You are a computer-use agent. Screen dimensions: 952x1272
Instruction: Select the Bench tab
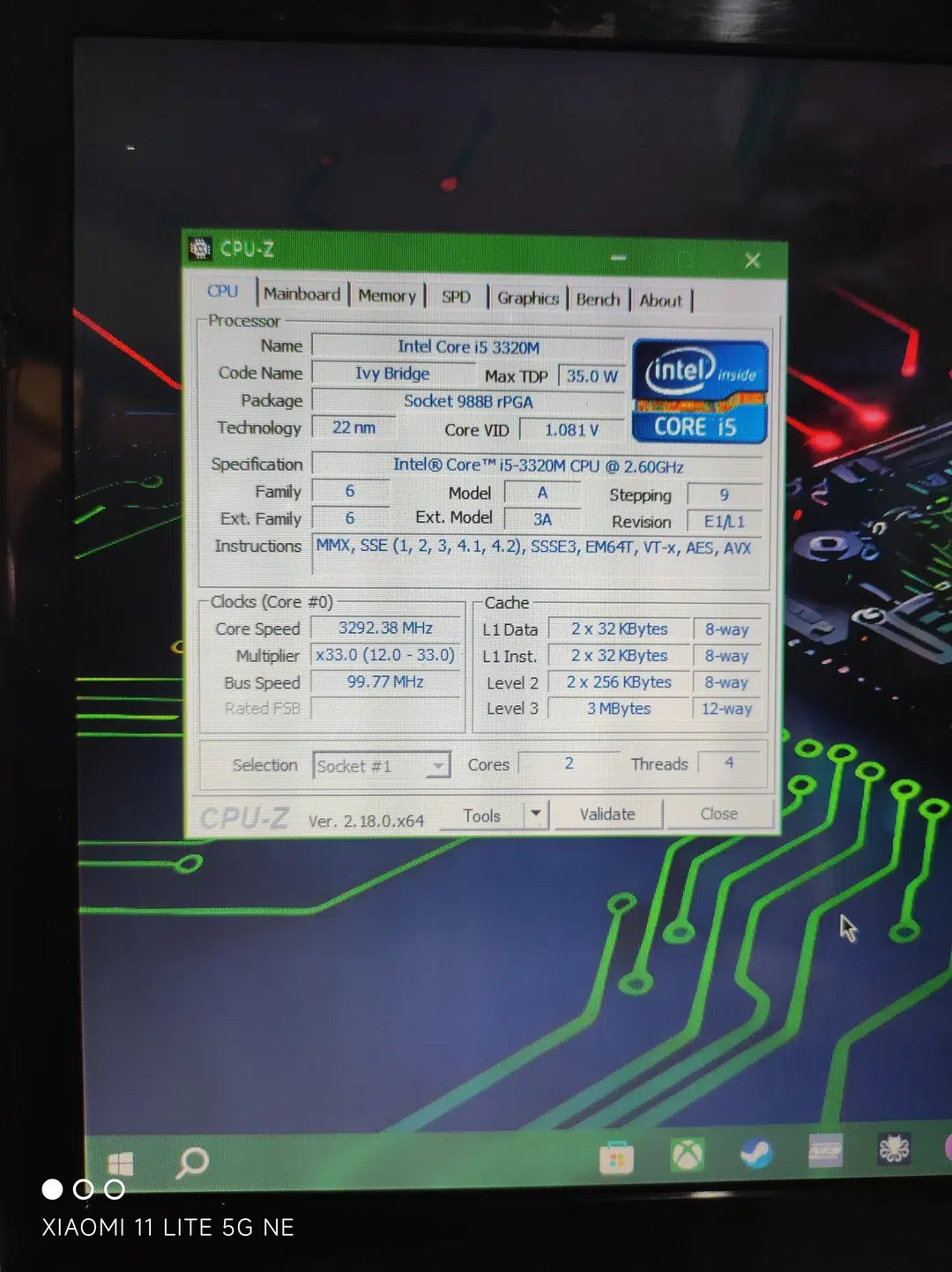[x=598, y=300]
